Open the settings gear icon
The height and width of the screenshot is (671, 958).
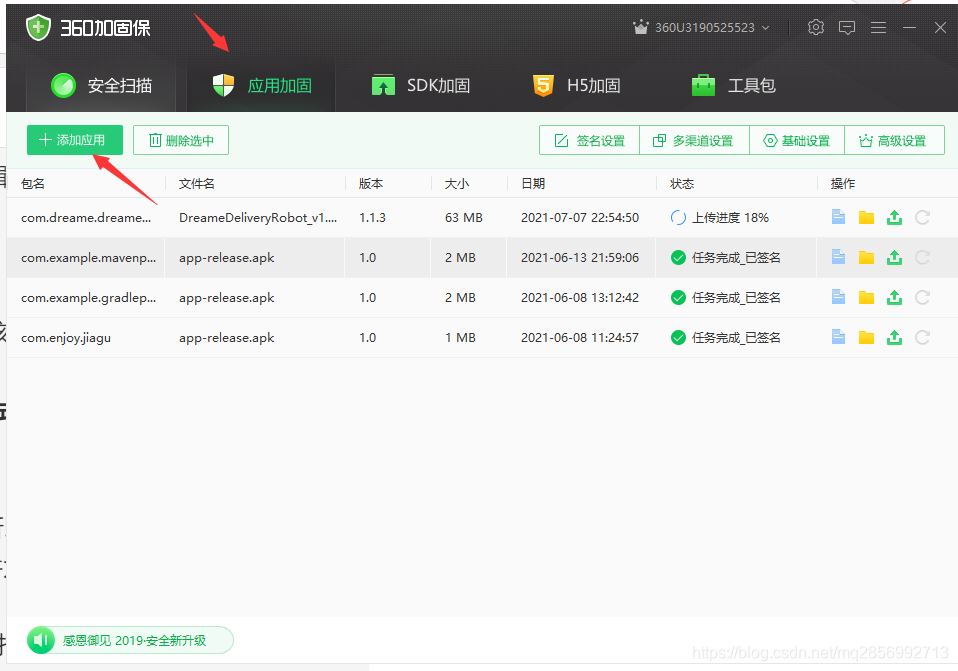click(x=816, y=28)
